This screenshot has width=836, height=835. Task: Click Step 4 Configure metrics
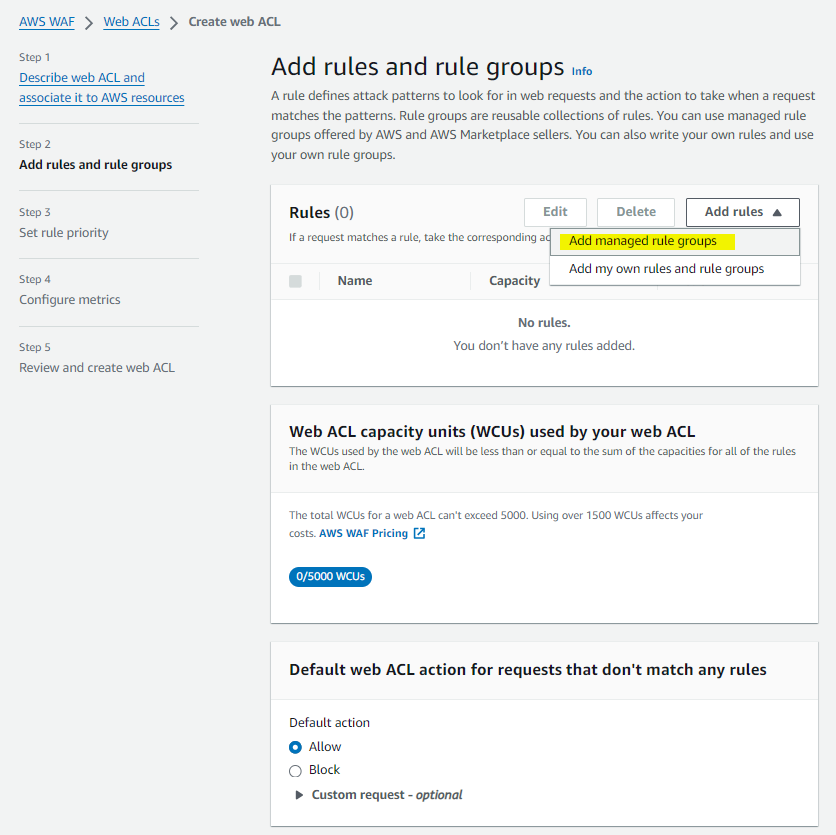coord(70,300)
